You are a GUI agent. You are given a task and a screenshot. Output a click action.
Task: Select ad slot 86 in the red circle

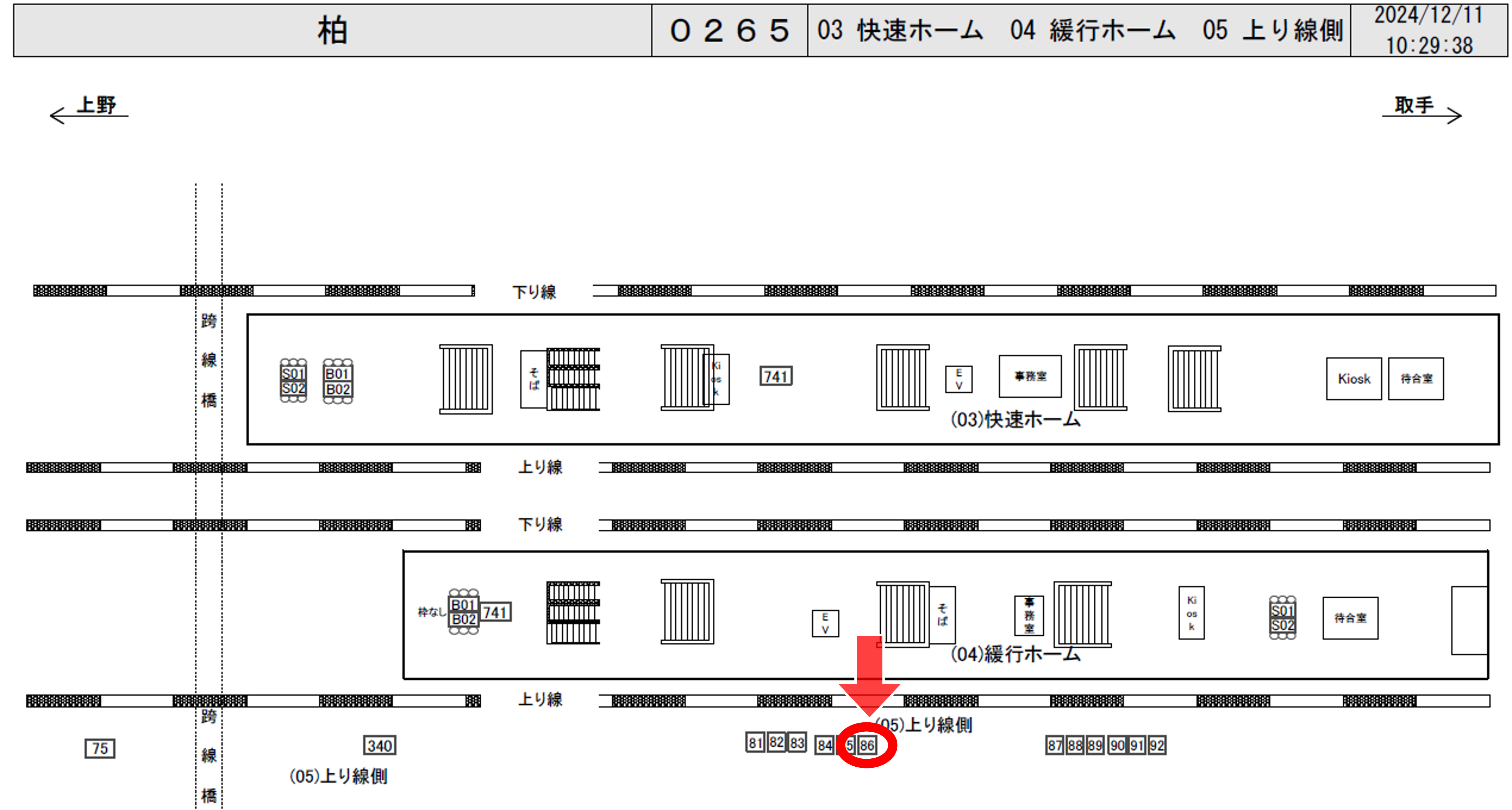pos(867,746)
